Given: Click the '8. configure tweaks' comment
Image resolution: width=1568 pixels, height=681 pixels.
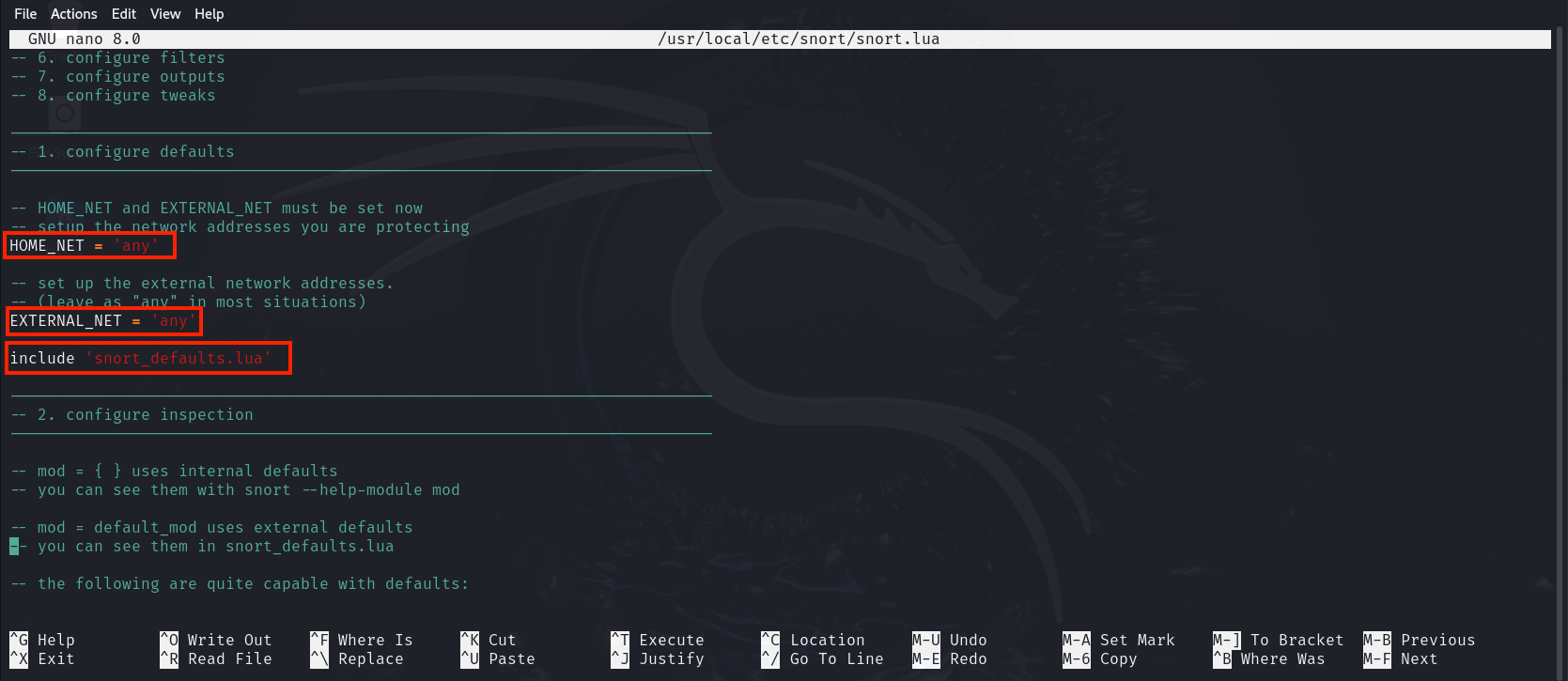Looking at the screenshot, I should [x=113, y=95].
